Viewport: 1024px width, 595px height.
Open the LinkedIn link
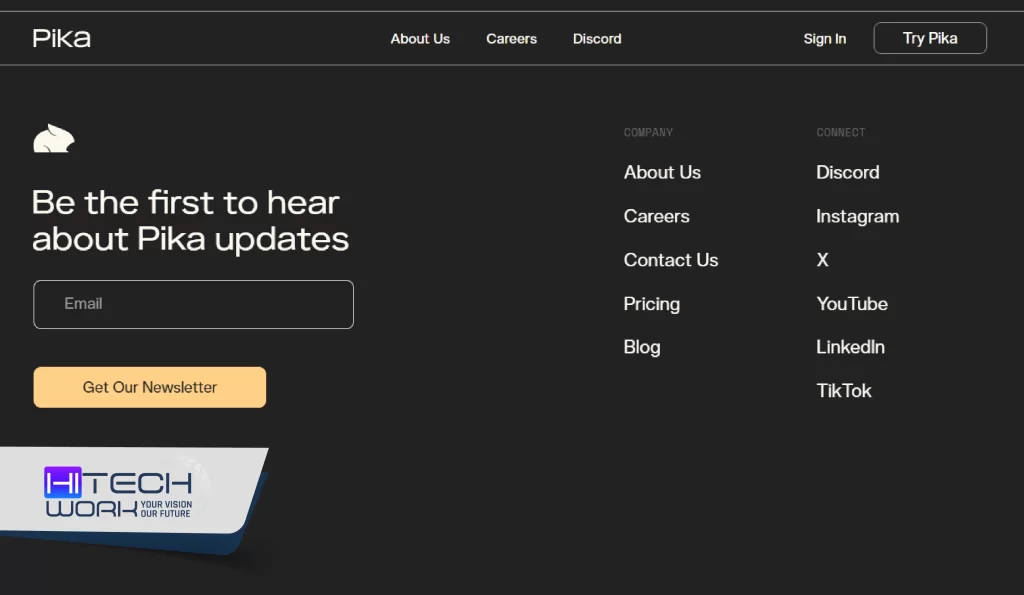click(850, 347)
